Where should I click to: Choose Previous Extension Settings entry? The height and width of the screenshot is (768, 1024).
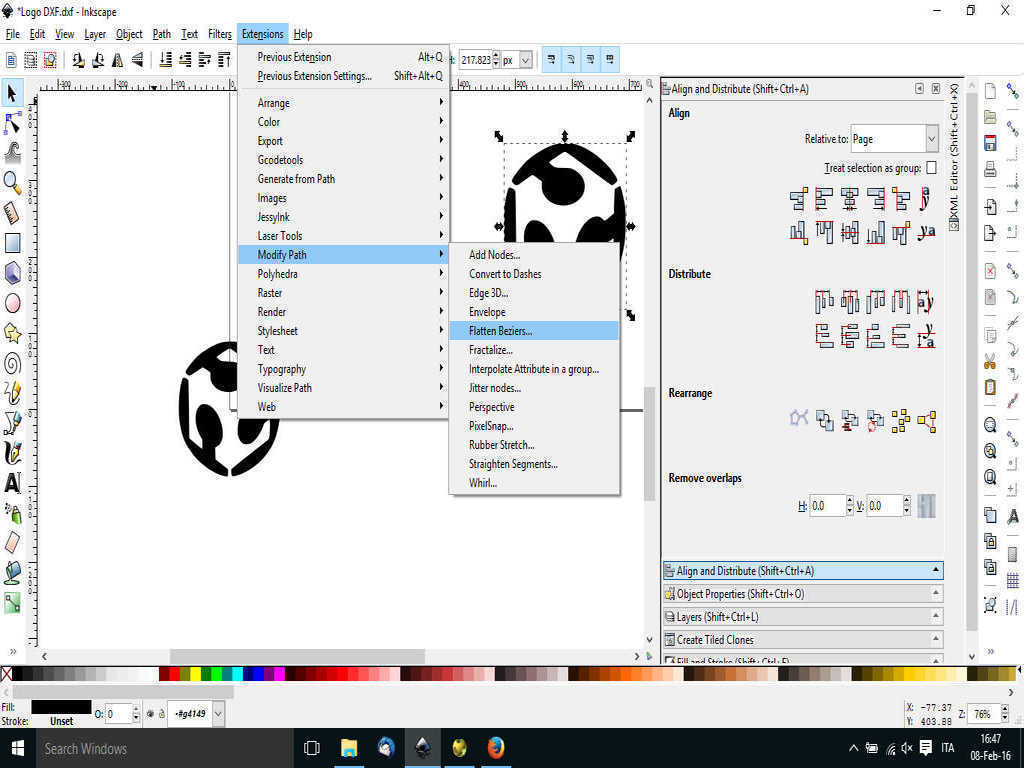344,76
